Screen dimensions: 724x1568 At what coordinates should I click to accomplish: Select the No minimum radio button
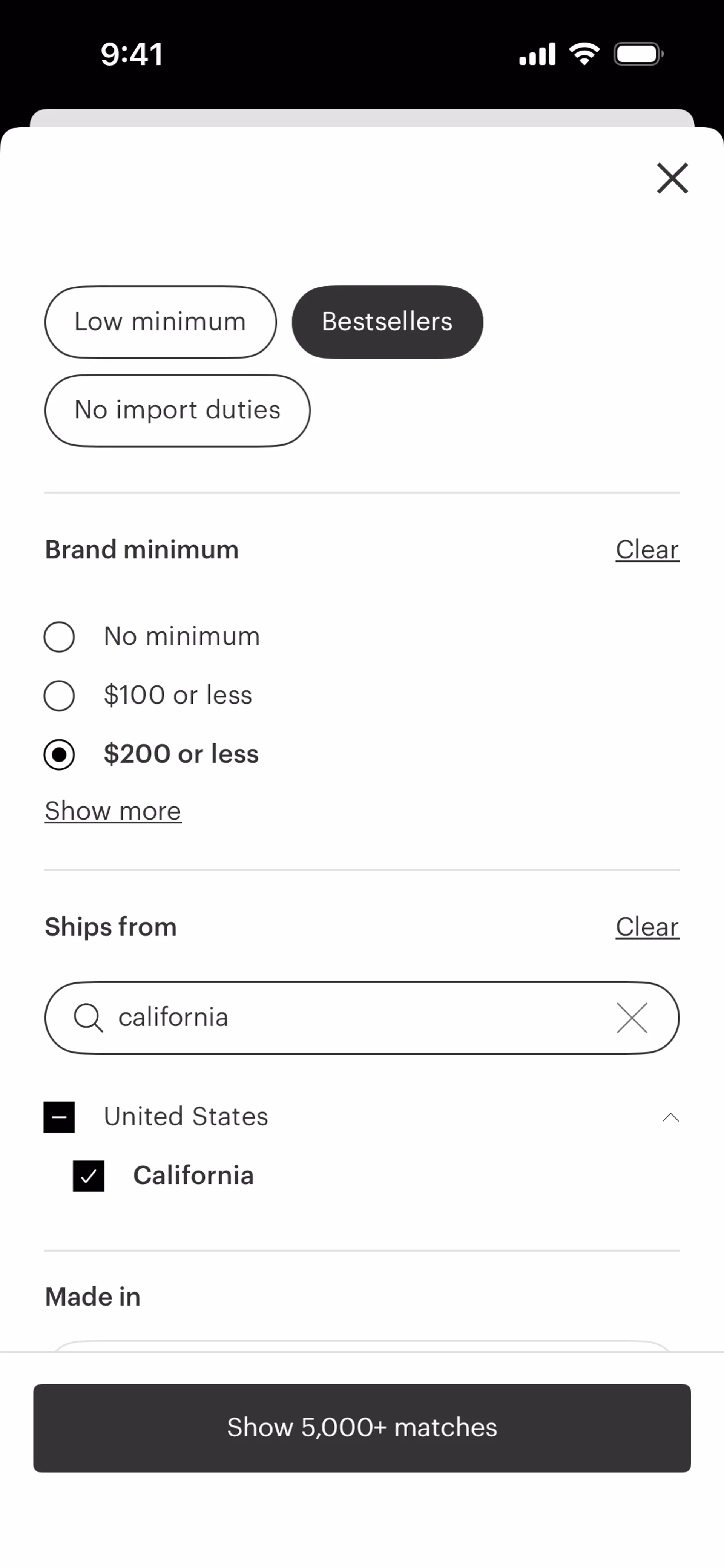(x=59, y=637)
